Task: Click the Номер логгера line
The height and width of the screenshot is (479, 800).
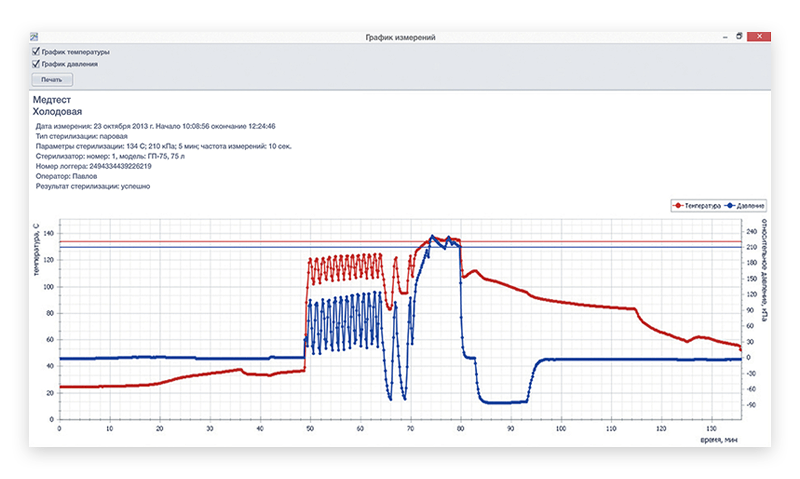Action: click(x=93, y=166)
